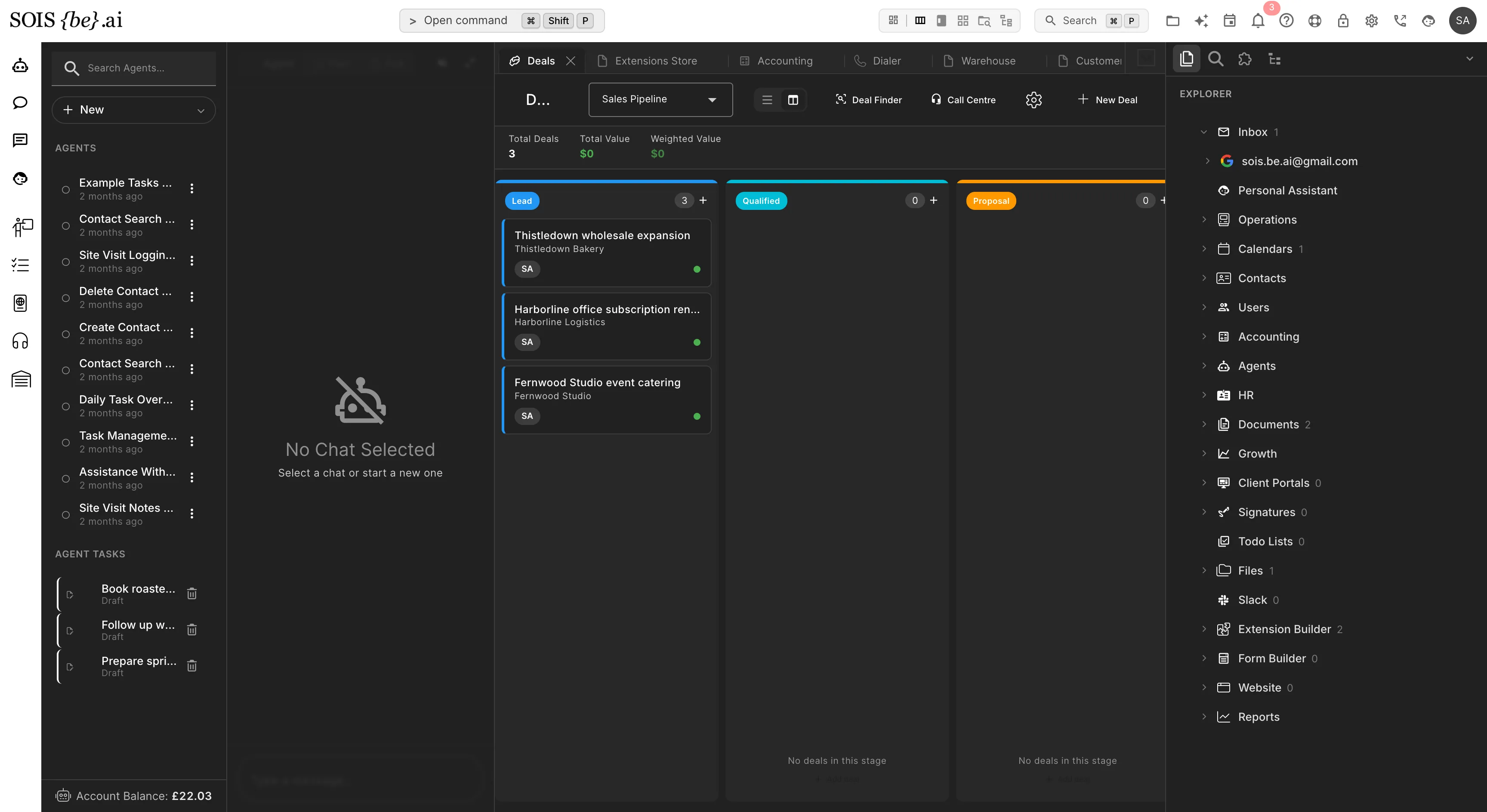
Task: Open the notifications bell icon
Action: pos(1257,21)
